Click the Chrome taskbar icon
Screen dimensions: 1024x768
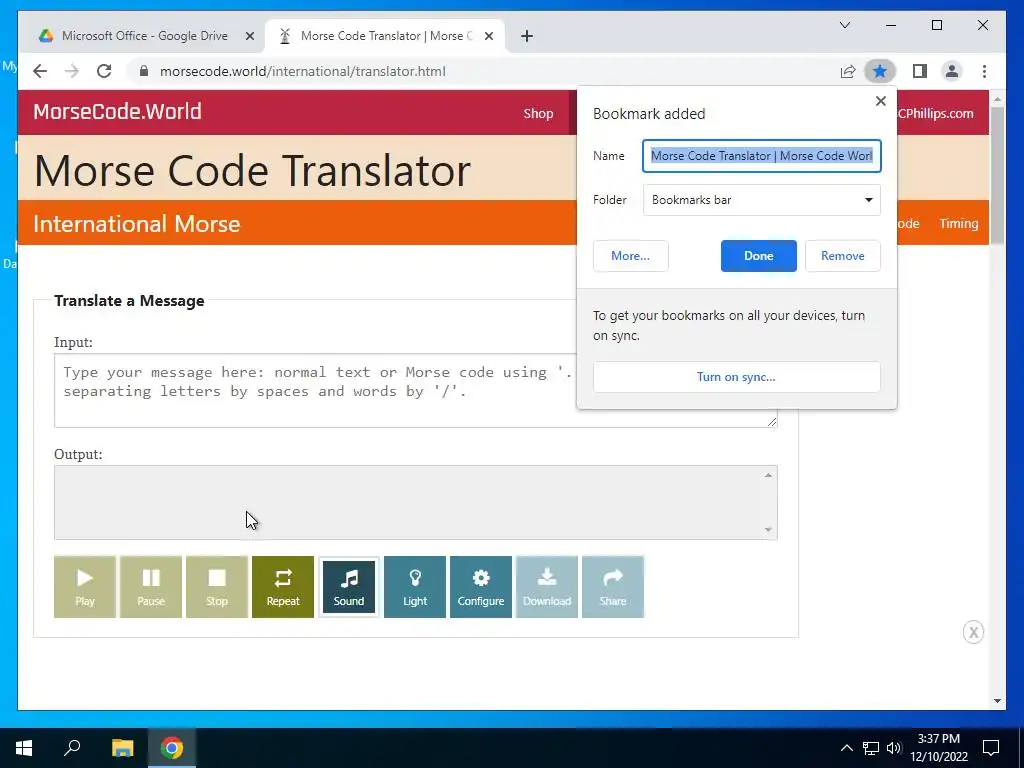coord(172,748)
